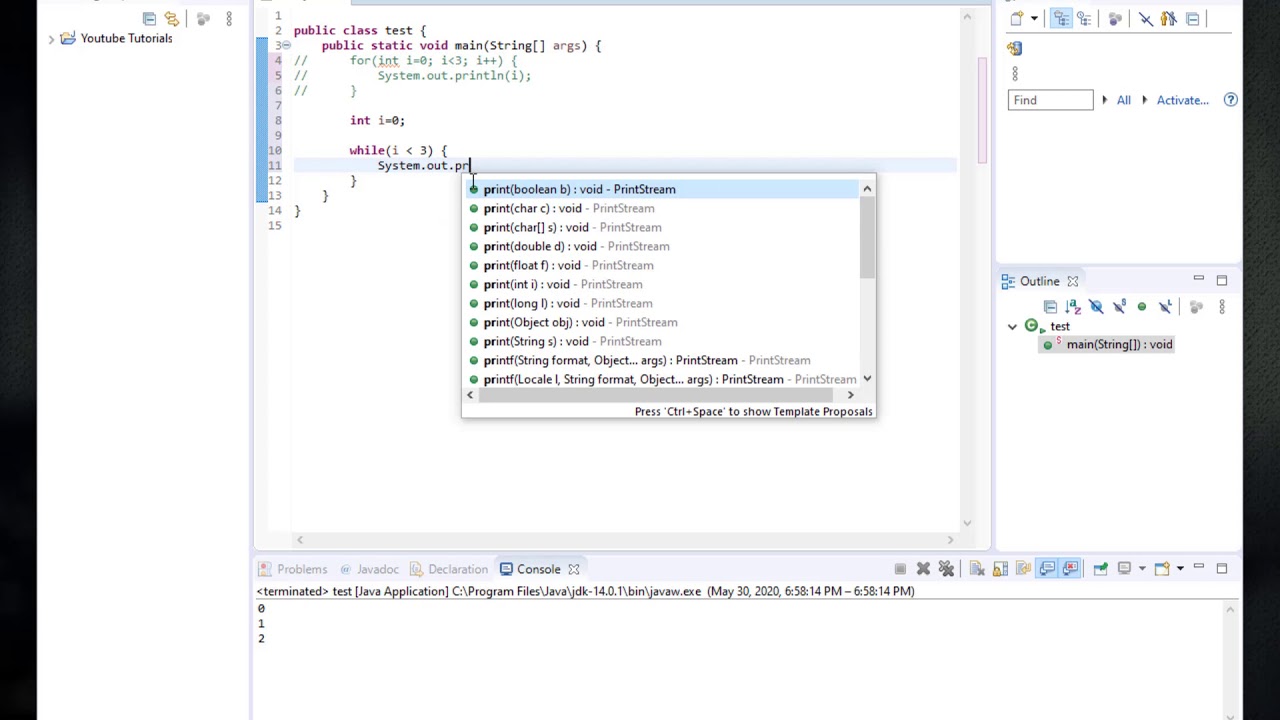Click synchronize repositories icon in Task List
1280x720 pixels.
[x=1014, y=48]
